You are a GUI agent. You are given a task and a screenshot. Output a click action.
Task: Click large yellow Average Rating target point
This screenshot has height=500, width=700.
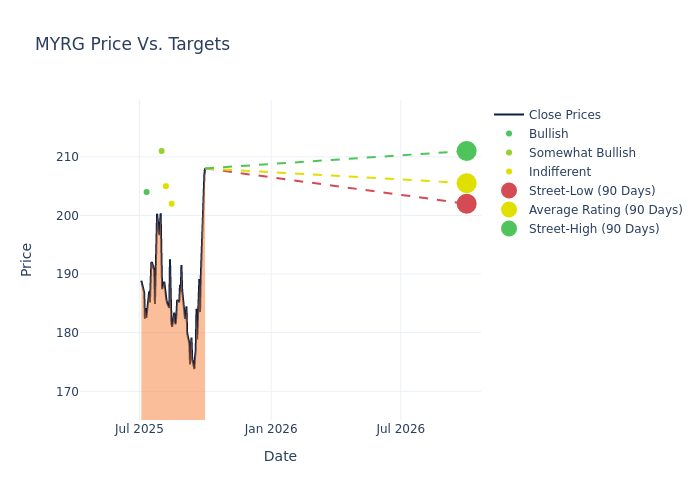466,183
